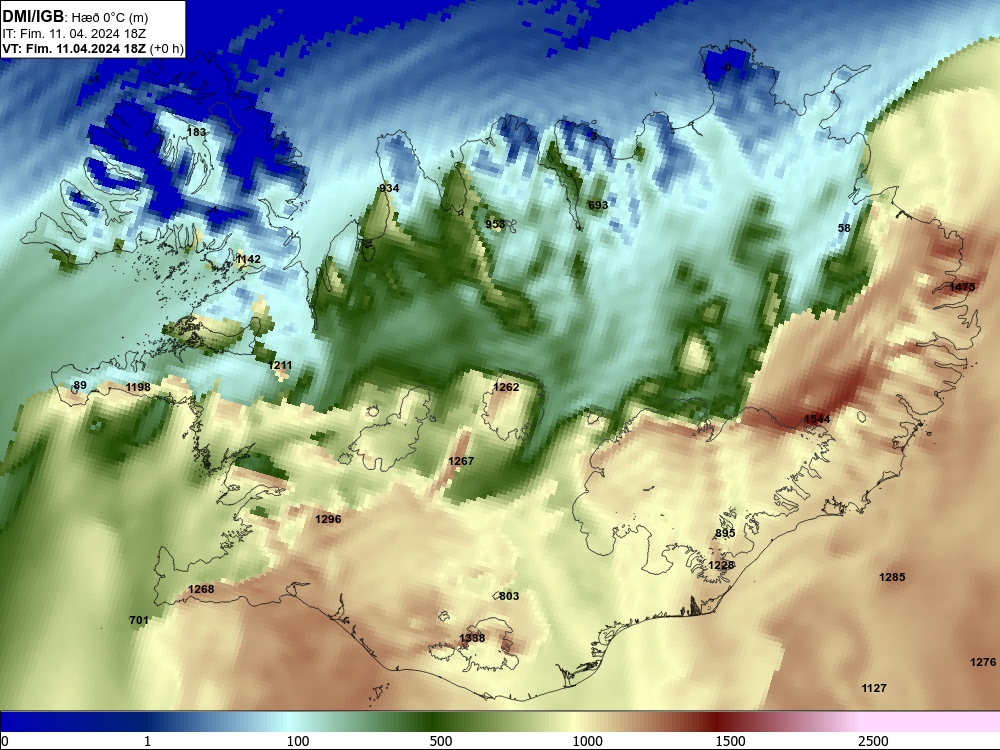Click the DMI/IGB title text
The width and height of the screenshot is (1000, 750).
[x=33, y=17]
